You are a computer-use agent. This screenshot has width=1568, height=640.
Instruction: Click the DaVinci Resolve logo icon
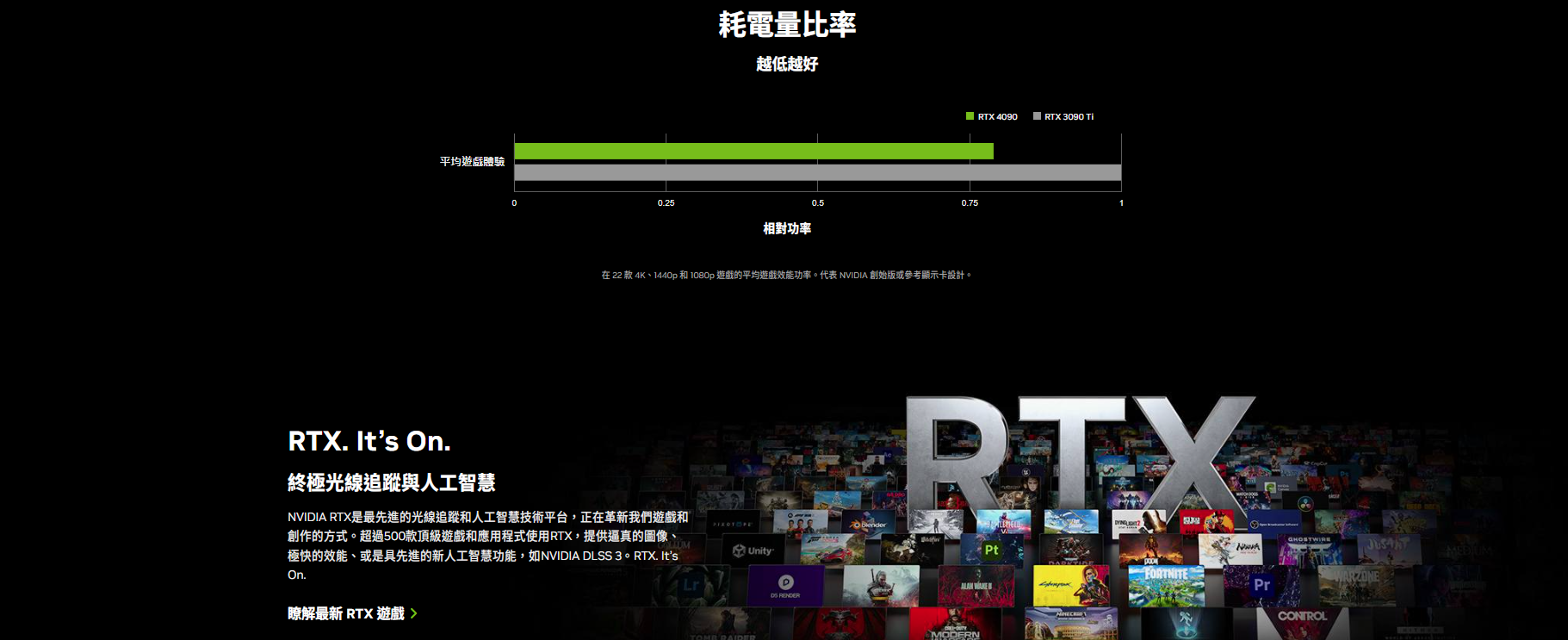click(x=1305, y=505)
